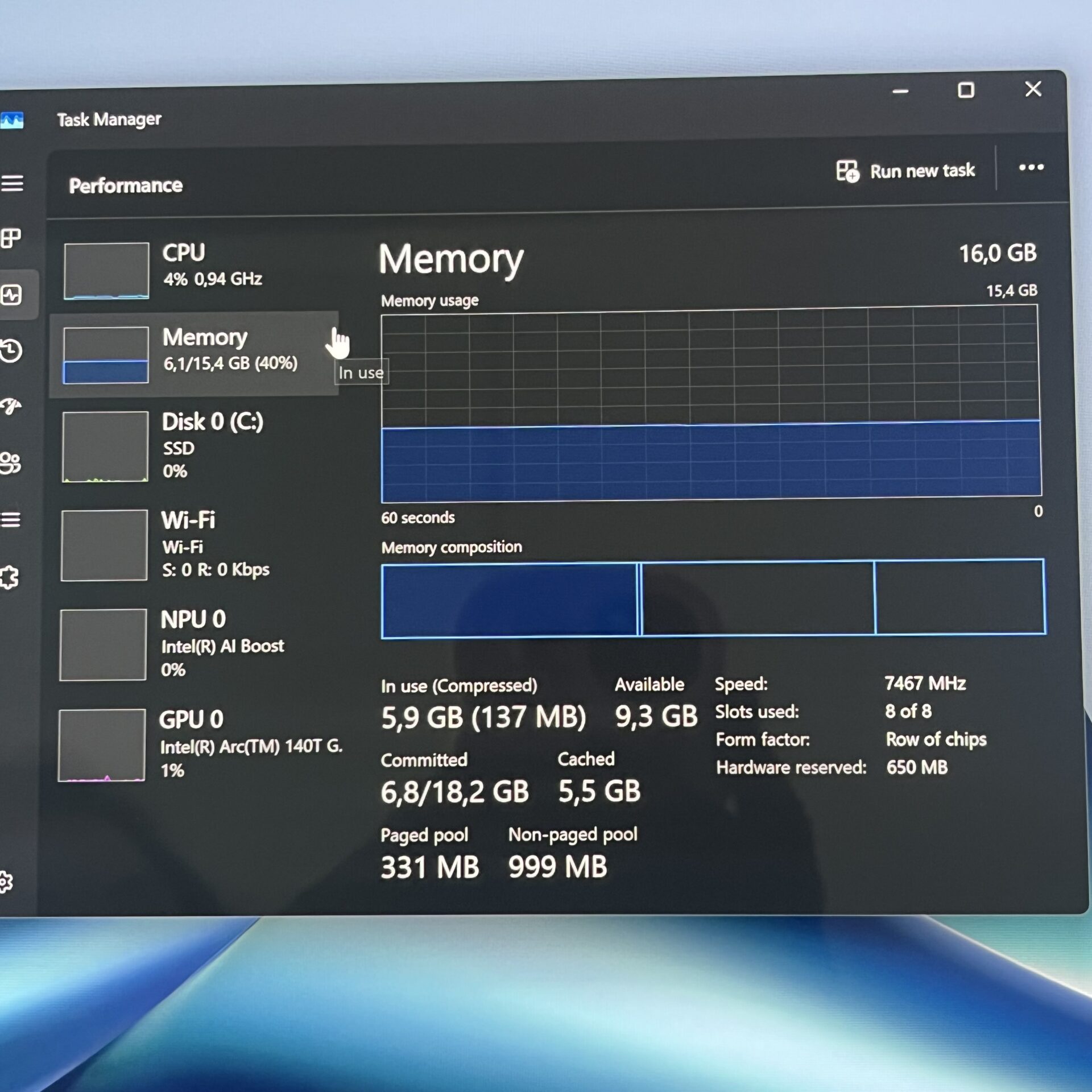Click the 7467 MHz speed value

pyautogui.click(x=925, y=683)
